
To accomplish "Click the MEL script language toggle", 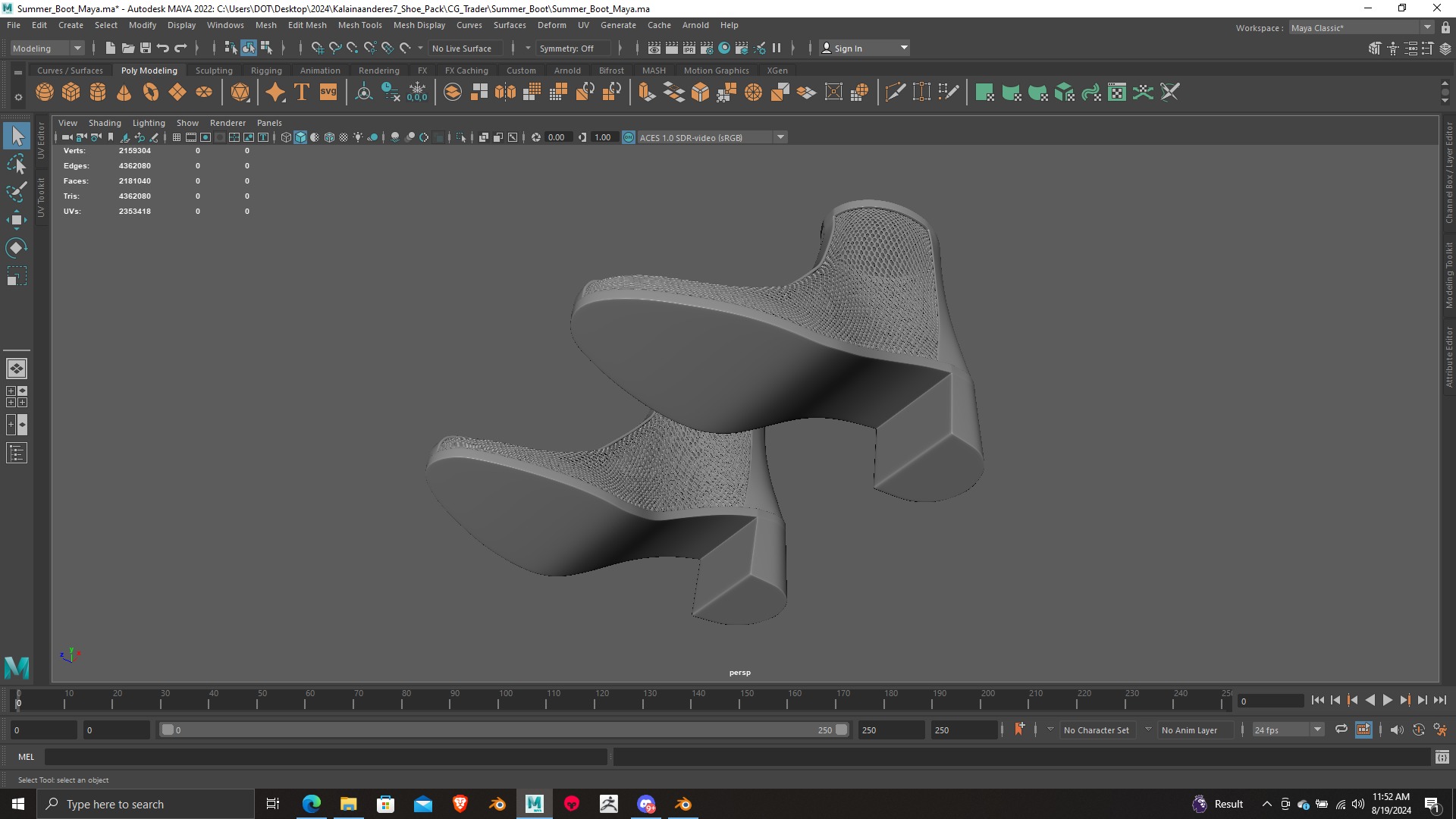I will pyautogui.click(x=26, y=757).
